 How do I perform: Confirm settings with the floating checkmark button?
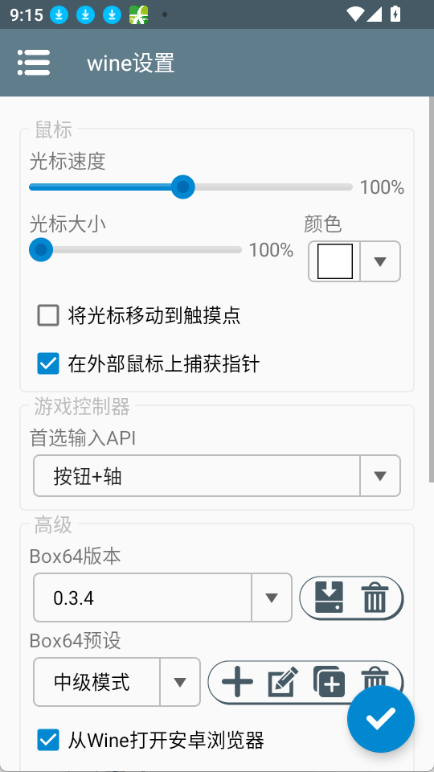coord(380,719)
